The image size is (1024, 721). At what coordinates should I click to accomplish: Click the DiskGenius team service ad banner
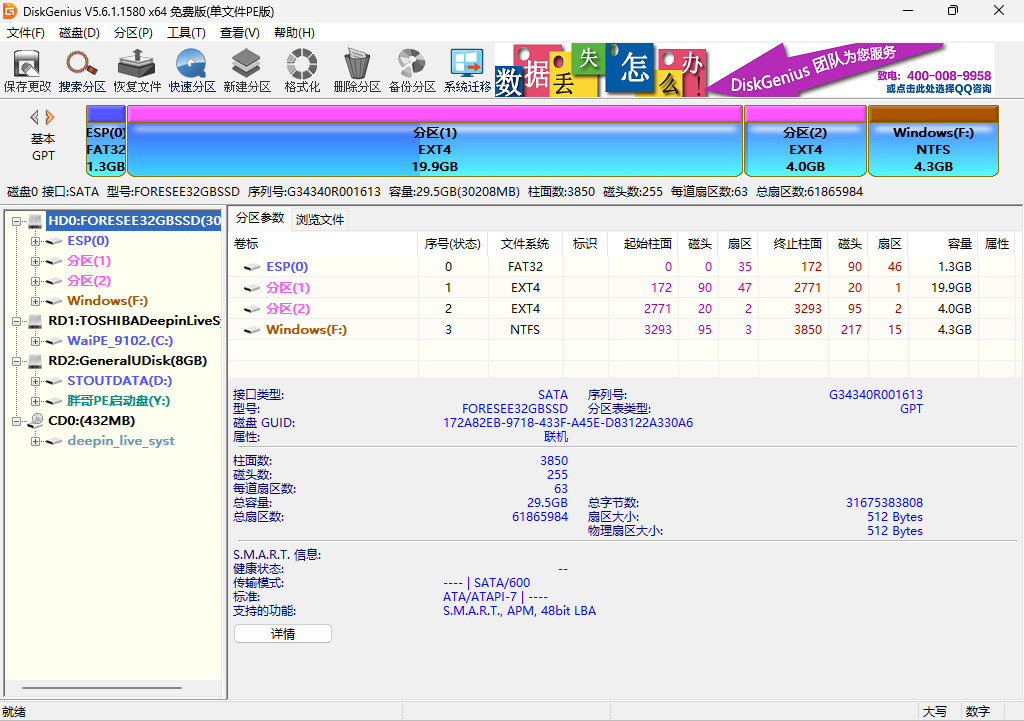[851, 69]
